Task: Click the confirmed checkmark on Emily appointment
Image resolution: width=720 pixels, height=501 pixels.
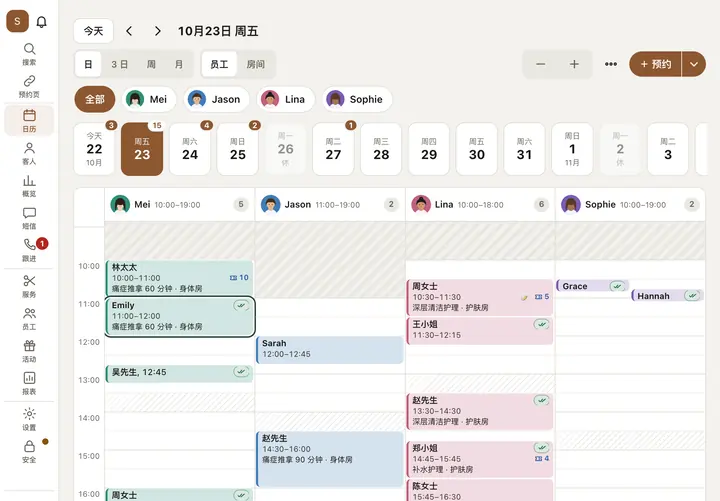Action: tap(241, 305)
